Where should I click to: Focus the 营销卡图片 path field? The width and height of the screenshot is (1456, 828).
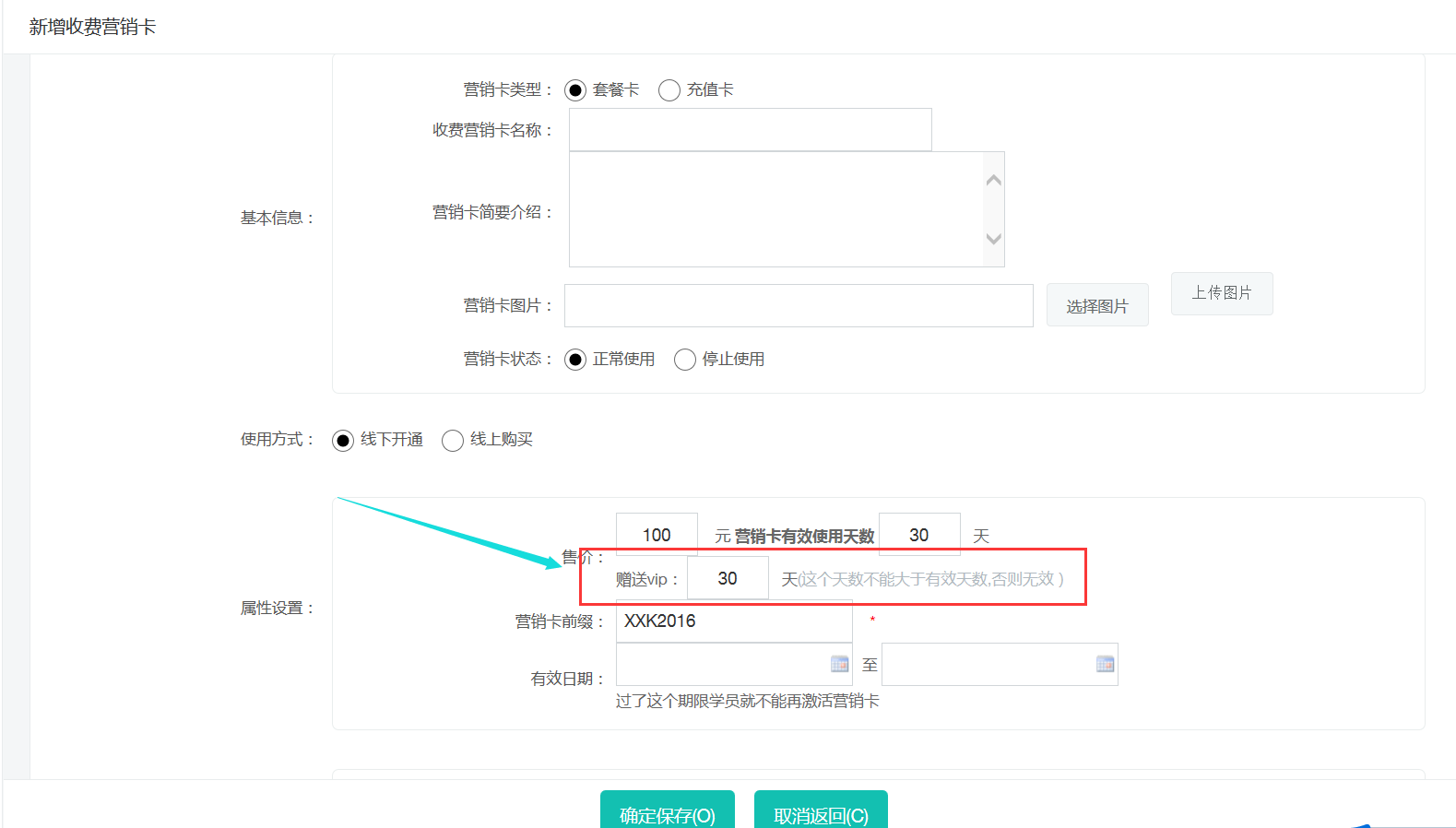(x=799, y=305)
